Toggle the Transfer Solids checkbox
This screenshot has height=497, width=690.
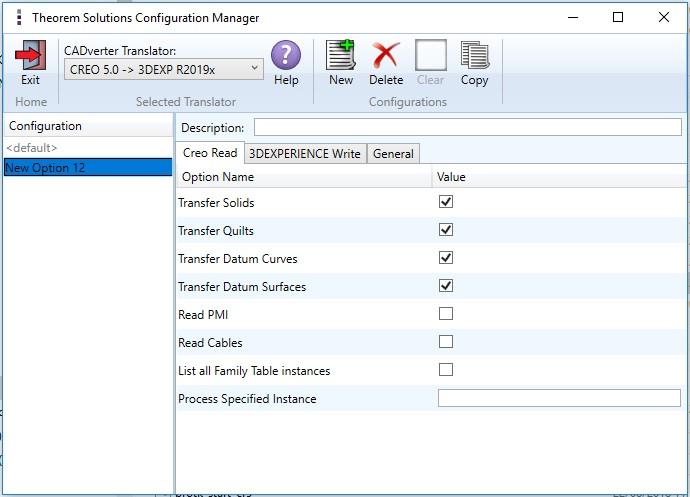tap(446, 202)
